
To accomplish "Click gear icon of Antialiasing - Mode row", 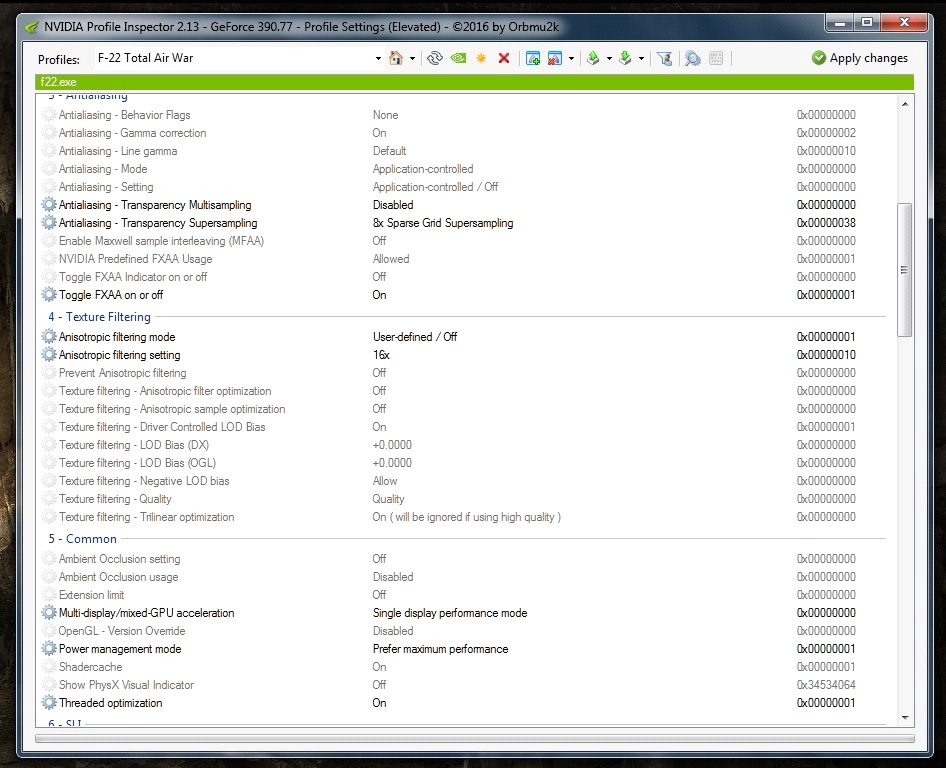I will pyautogui.click(x=49, y=169).
